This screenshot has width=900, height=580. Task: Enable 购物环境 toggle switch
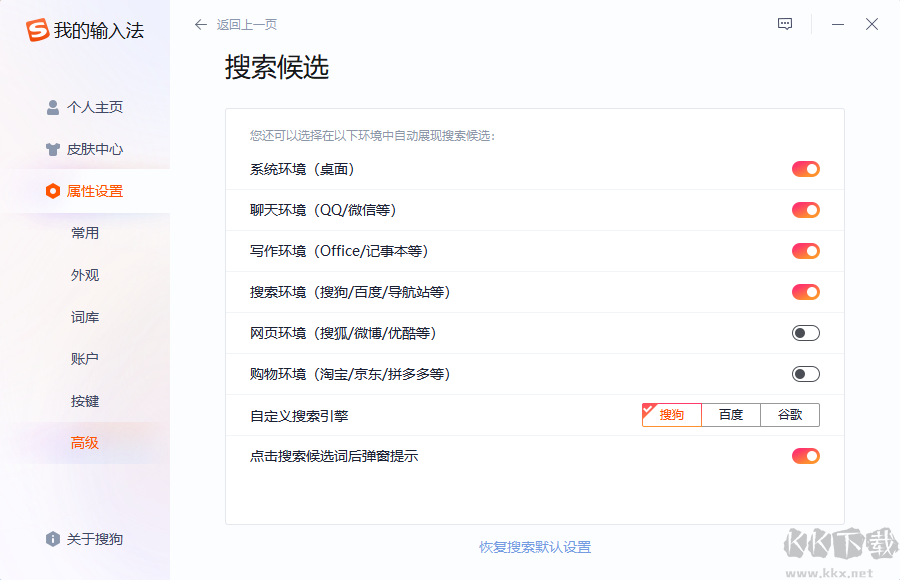point(805,374)
